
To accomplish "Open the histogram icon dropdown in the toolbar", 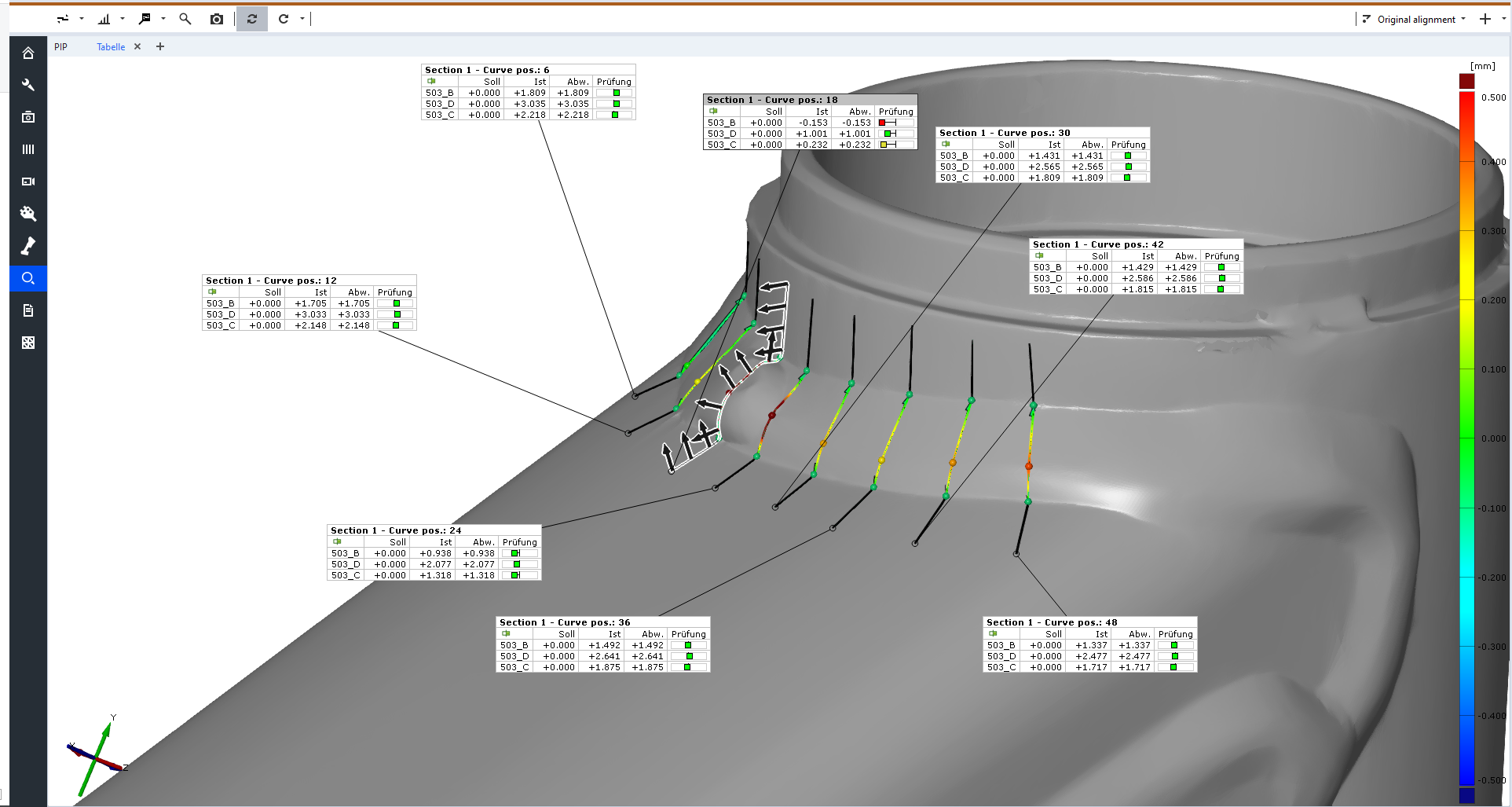I will point(122,19).
